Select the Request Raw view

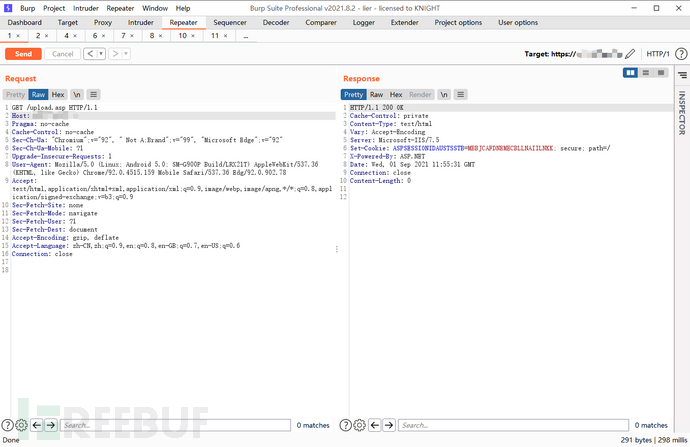(38, 95)
